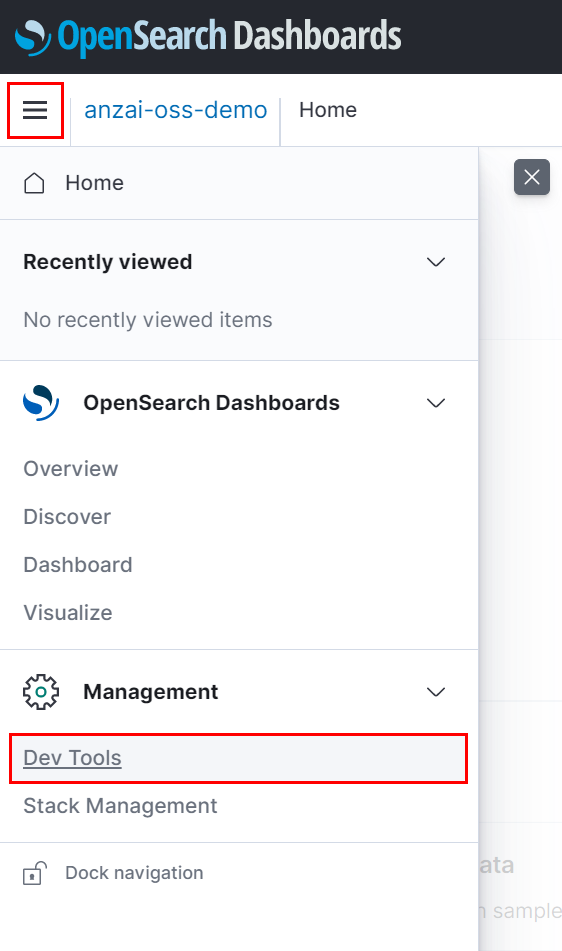The width and height of the screenshot is (562, 951).
Task: Click the Dock navigation lock icon
Action: (35, 873)
